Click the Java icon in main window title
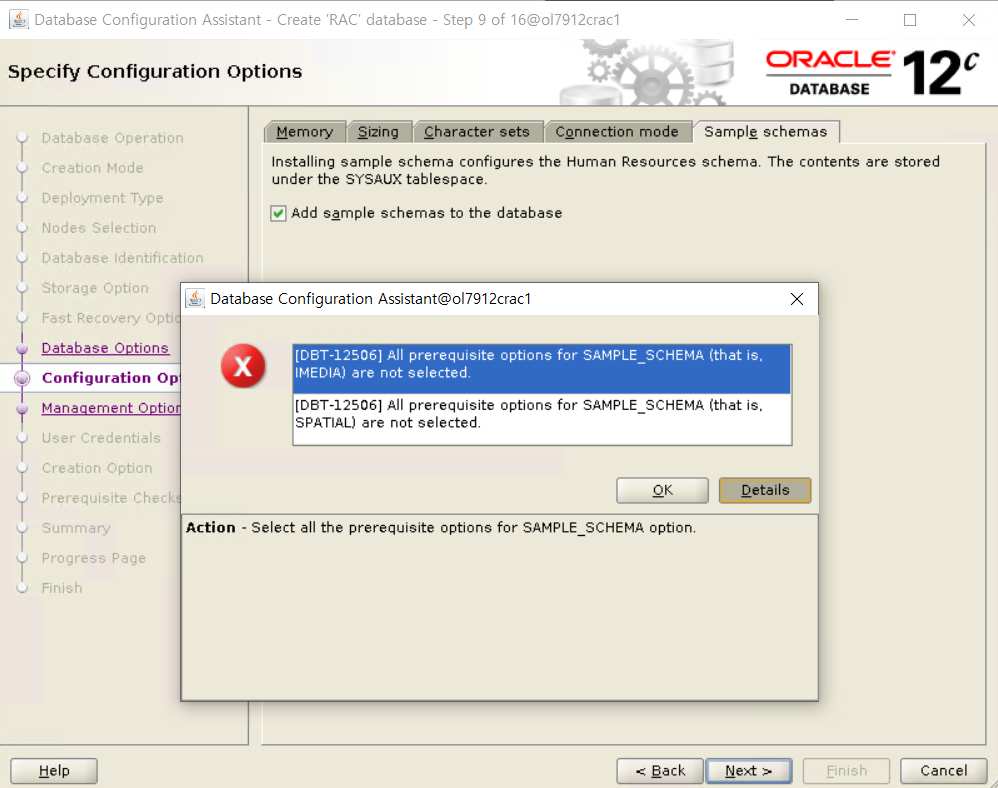998x788 pixels. 19,20
